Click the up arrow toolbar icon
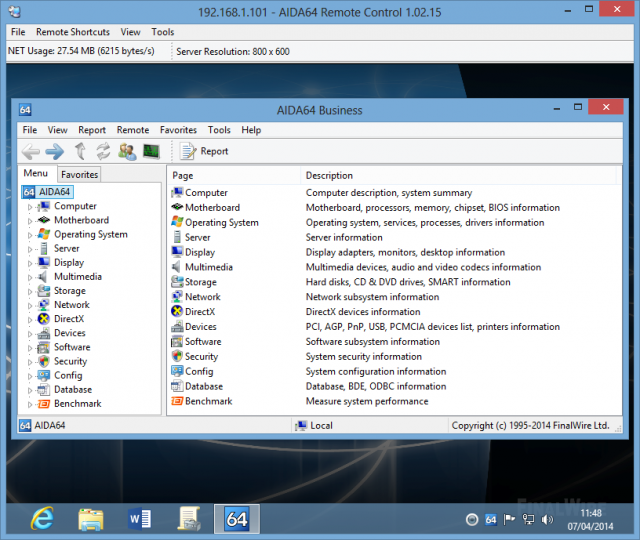640x540 pixels. 79,151
